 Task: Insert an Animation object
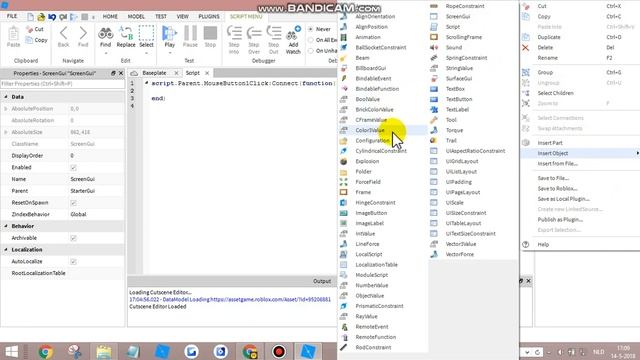[368, 37]
